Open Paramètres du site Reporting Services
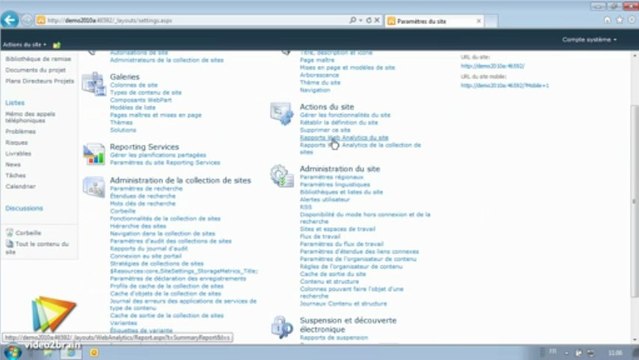Image resolution: width=639 pixels, height=360 pixels. [165, 162]
